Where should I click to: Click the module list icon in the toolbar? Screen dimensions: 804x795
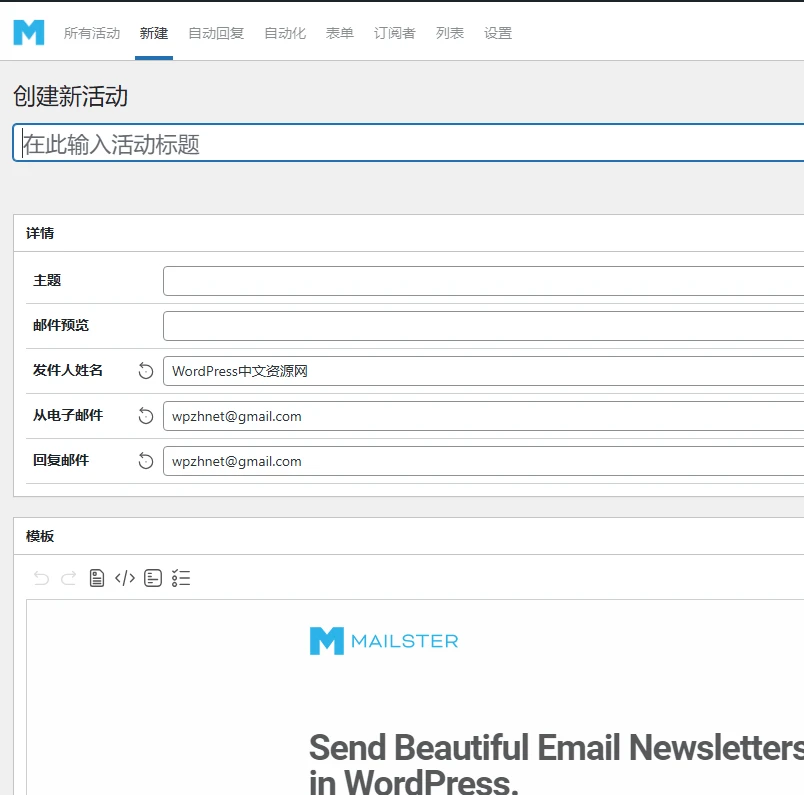[x=181, y=577]
